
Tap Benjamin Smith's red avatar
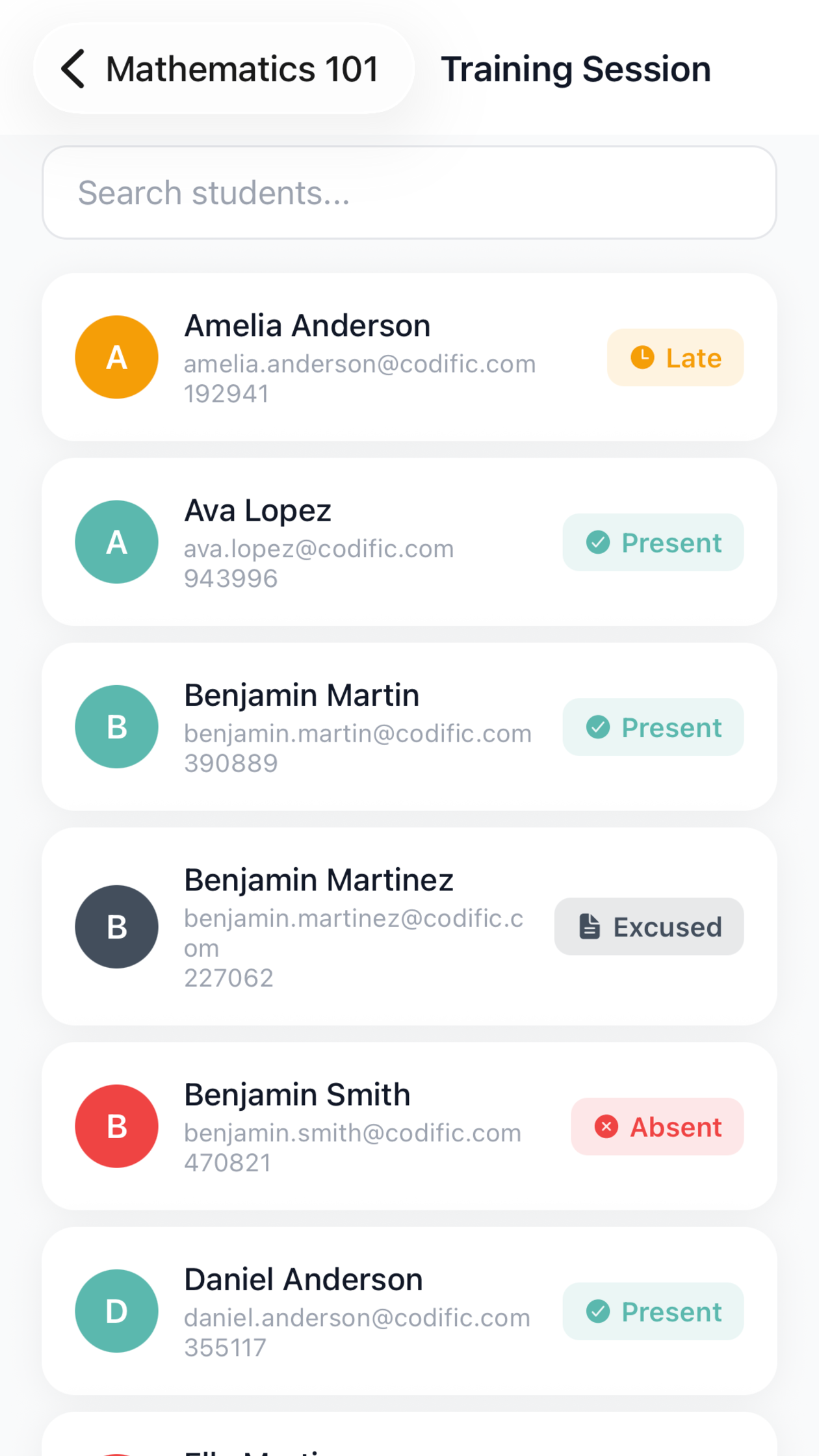[x=117, y=1126]
